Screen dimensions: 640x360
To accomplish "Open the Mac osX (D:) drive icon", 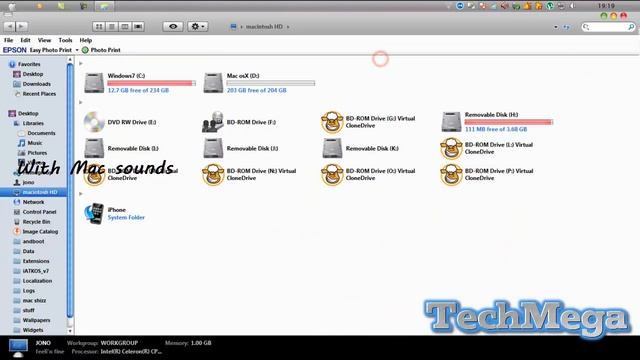I will tap(213, 83).
